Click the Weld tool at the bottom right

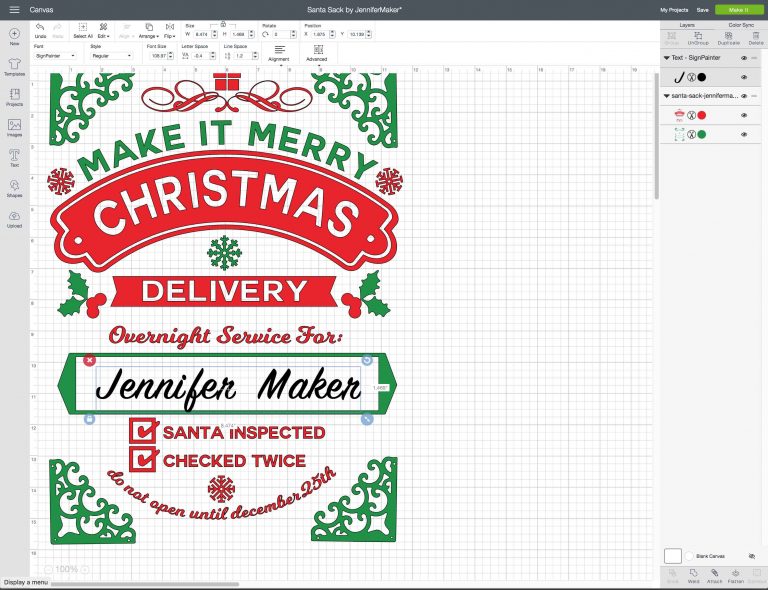click(x=694, y=576)
